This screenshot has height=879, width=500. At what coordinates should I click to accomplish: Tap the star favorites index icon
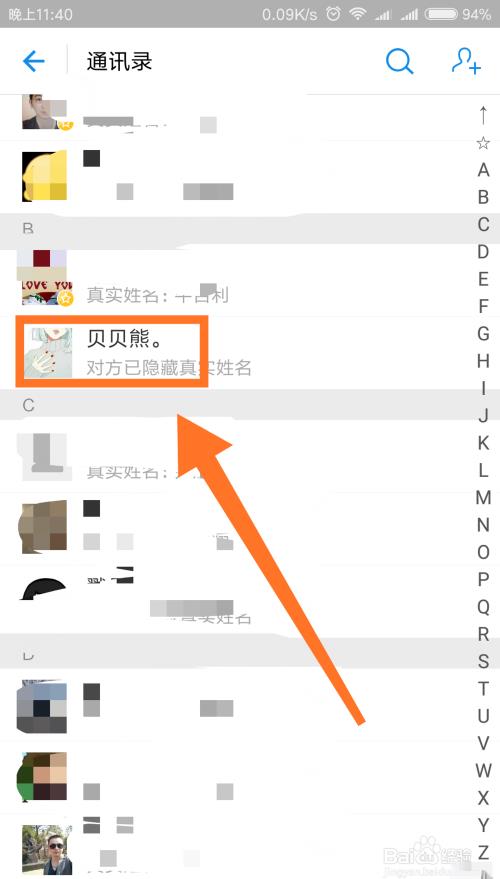coord(483,143)
